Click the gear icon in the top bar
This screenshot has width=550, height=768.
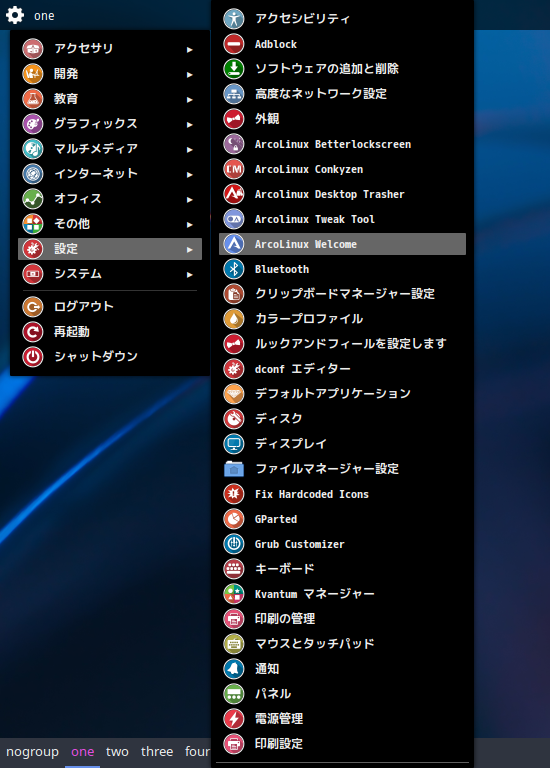click(x=15, y=15)
